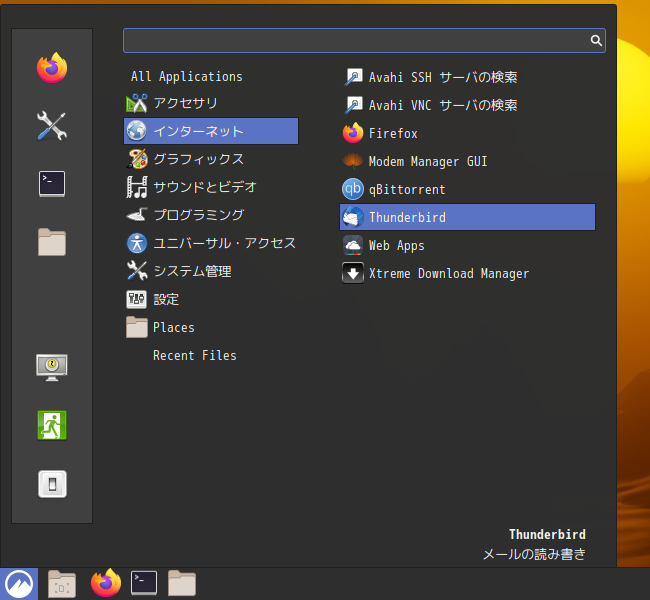Launch qBittorrent

pyautogui.click(x=467, y=189)
